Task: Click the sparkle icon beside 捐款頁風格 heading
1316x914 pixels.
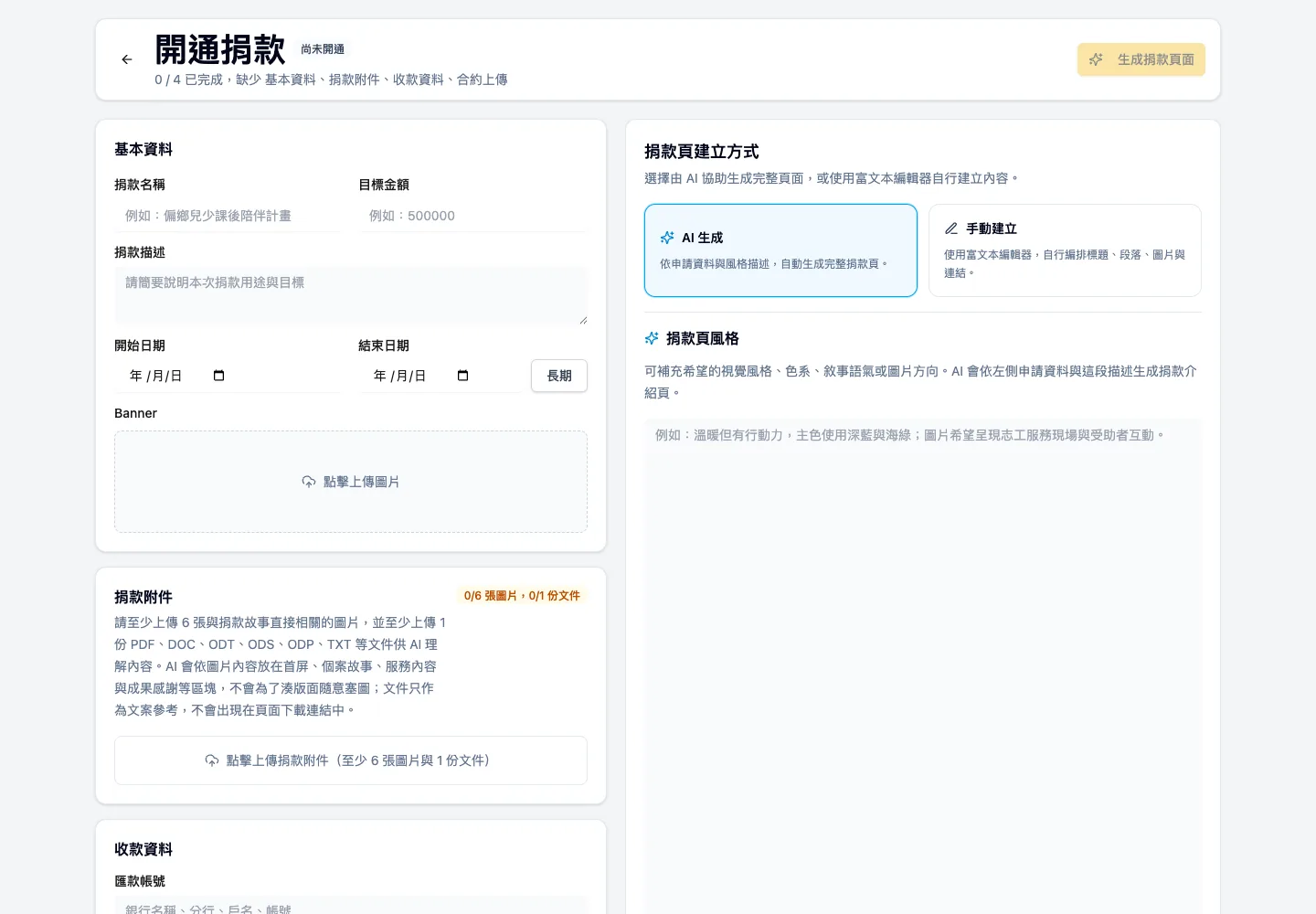Action: pyautogui.click(x=652, y=338)
